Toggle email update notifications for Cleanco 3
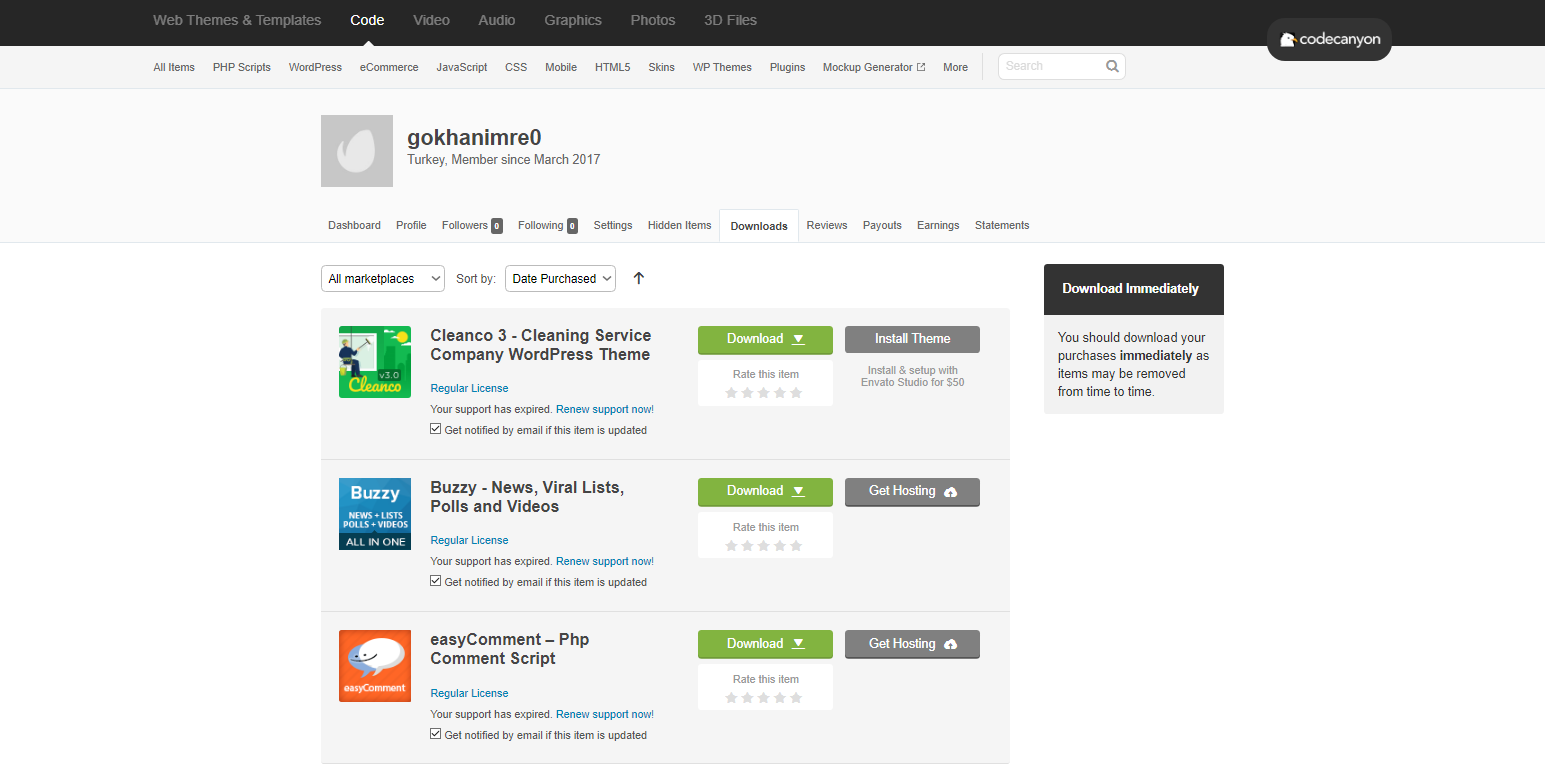This screenshot has width=1560, height=769. click(x=435, y=429)
